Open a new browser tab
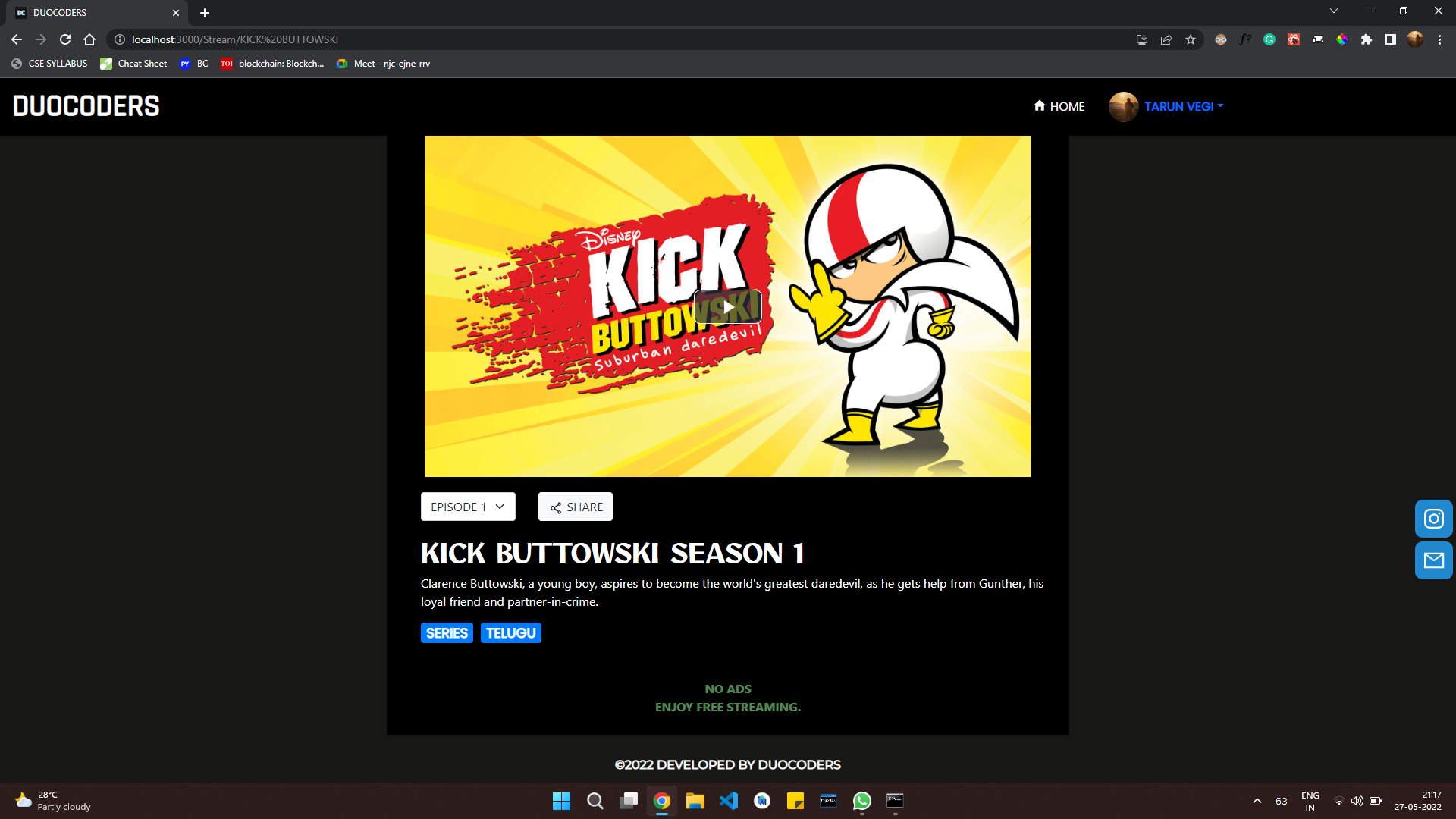The height and width of the screenshot is (819, 1456). (205, 13)
